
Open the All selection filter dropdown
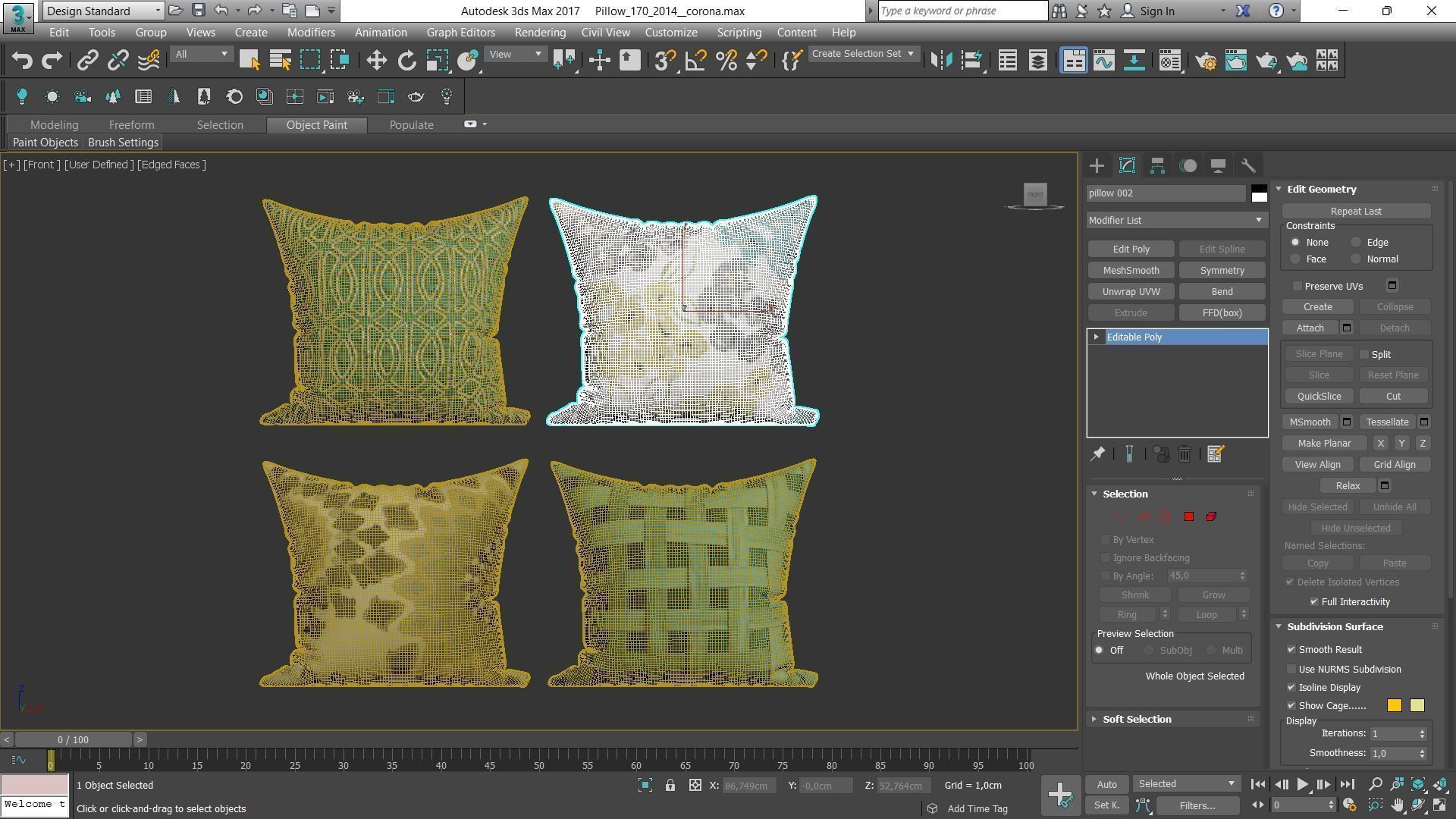[201, 54]
